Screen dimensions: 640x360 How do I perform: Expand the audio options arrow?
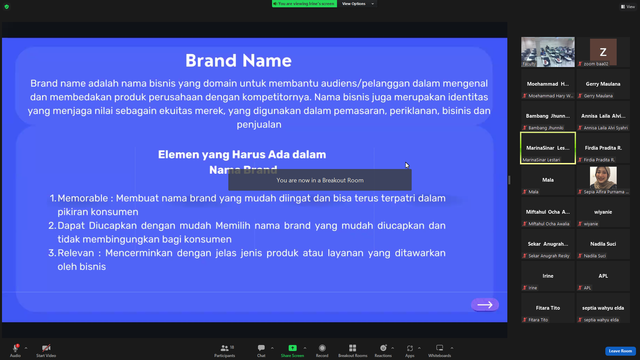(x=26, y=348)
